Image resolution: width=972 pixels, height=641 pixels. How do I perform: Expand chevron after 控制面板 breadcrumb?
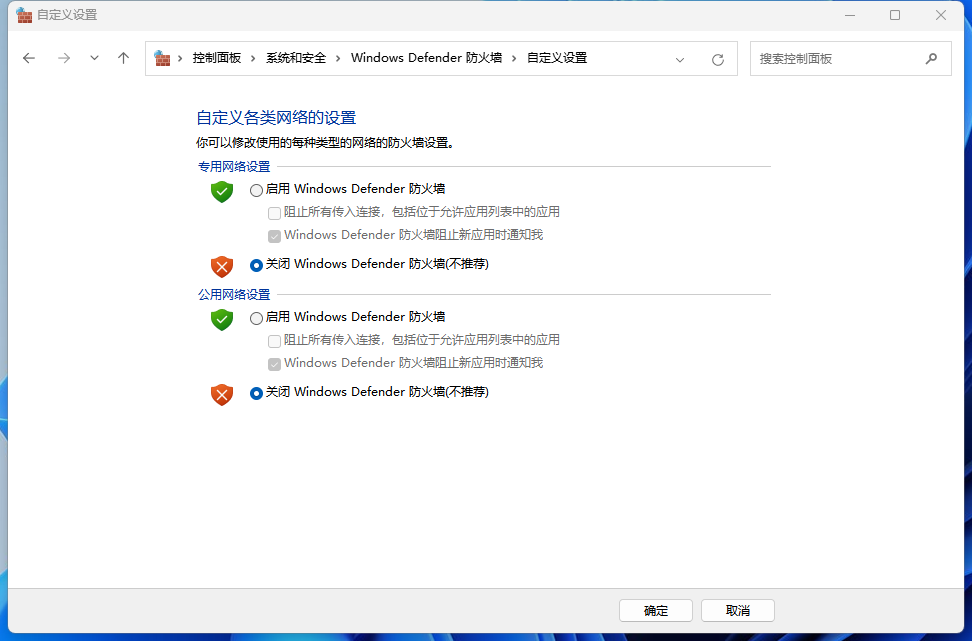(253, 58)
